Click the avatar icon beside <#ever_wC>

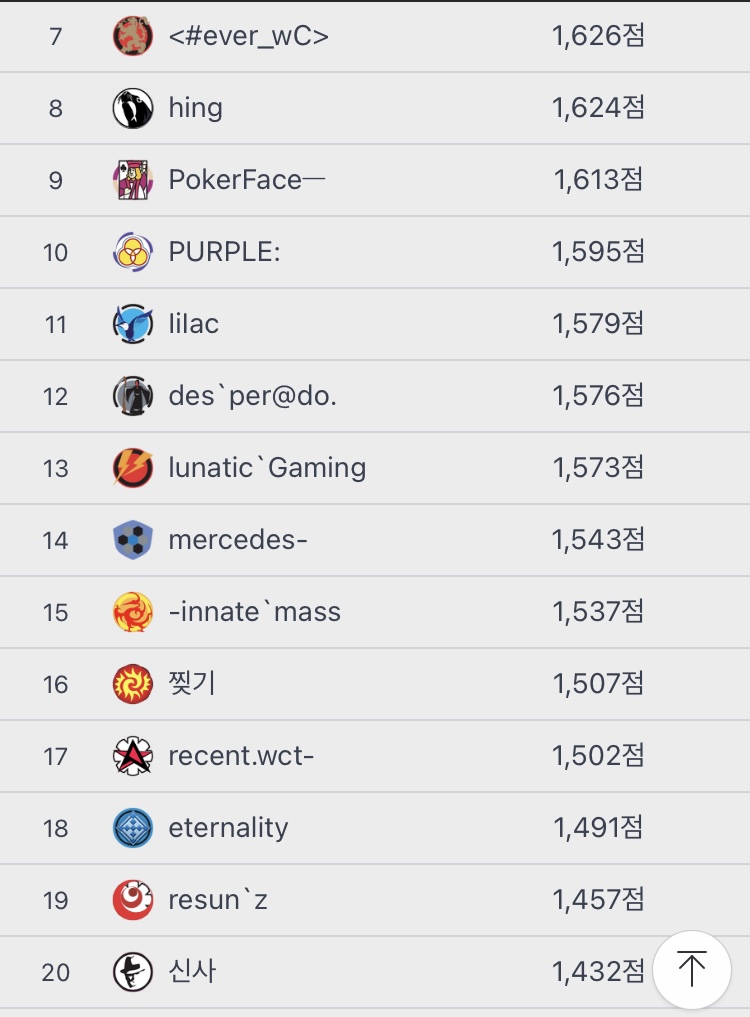tap(133, 37)
